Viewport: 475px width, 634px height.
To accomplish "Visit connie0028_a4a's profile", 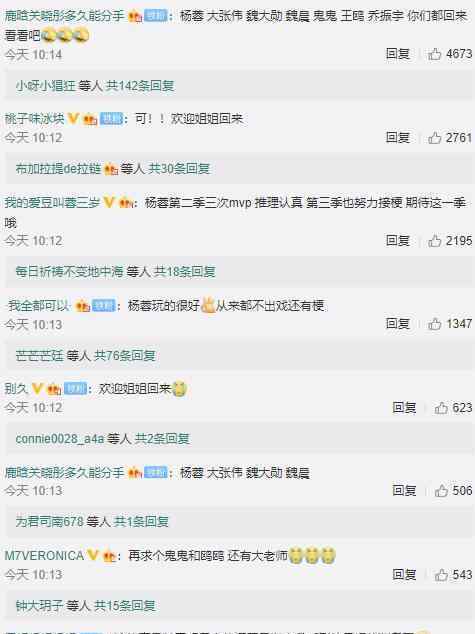I will [x=60, y=439].
